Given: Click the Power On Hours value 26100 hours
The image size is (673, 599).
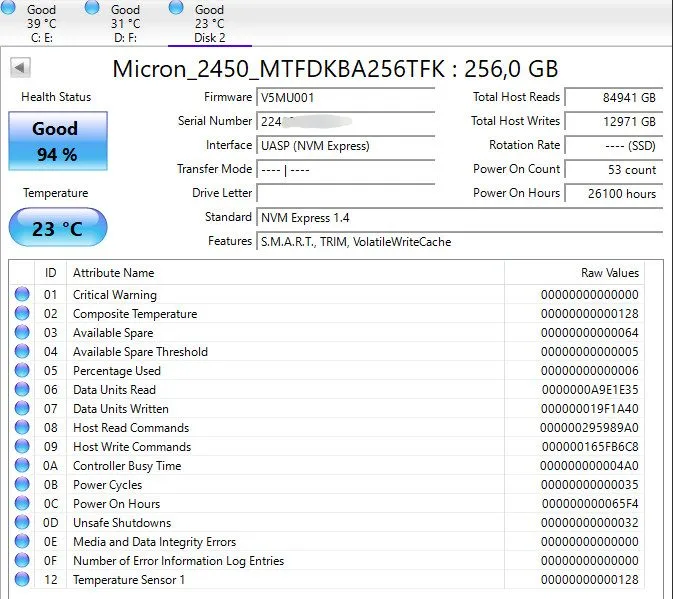Looking at the screenshot, I should pyautogui.click(x=614, y=194).
